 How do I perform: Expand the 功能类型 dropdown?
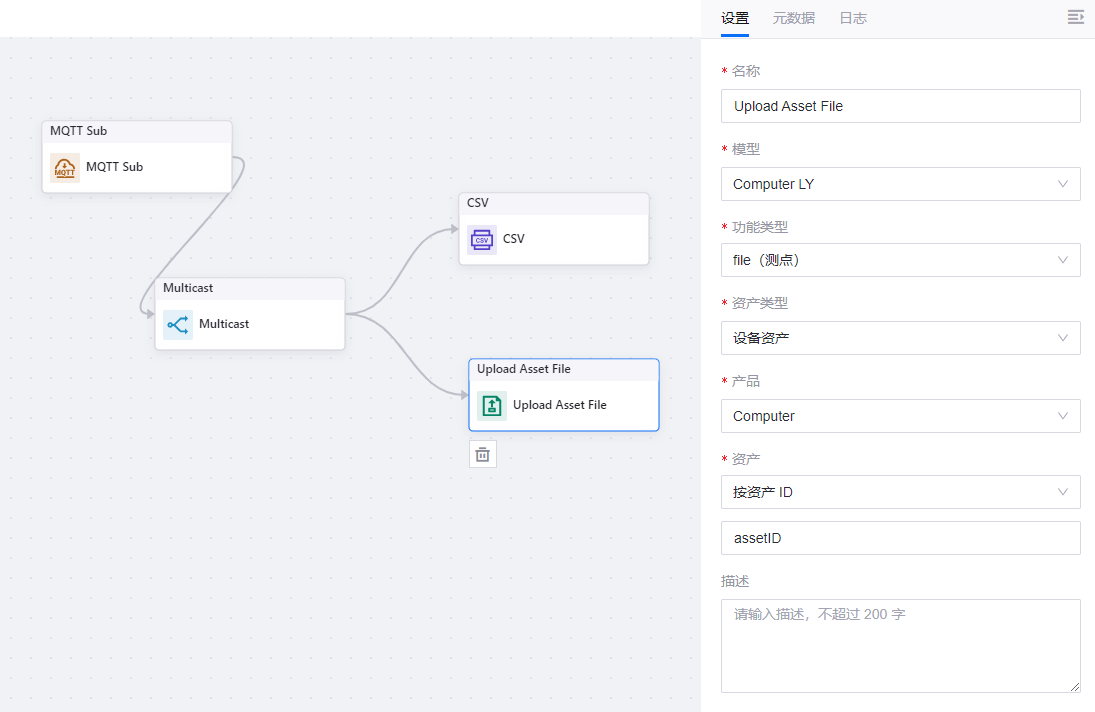[900, 260]
